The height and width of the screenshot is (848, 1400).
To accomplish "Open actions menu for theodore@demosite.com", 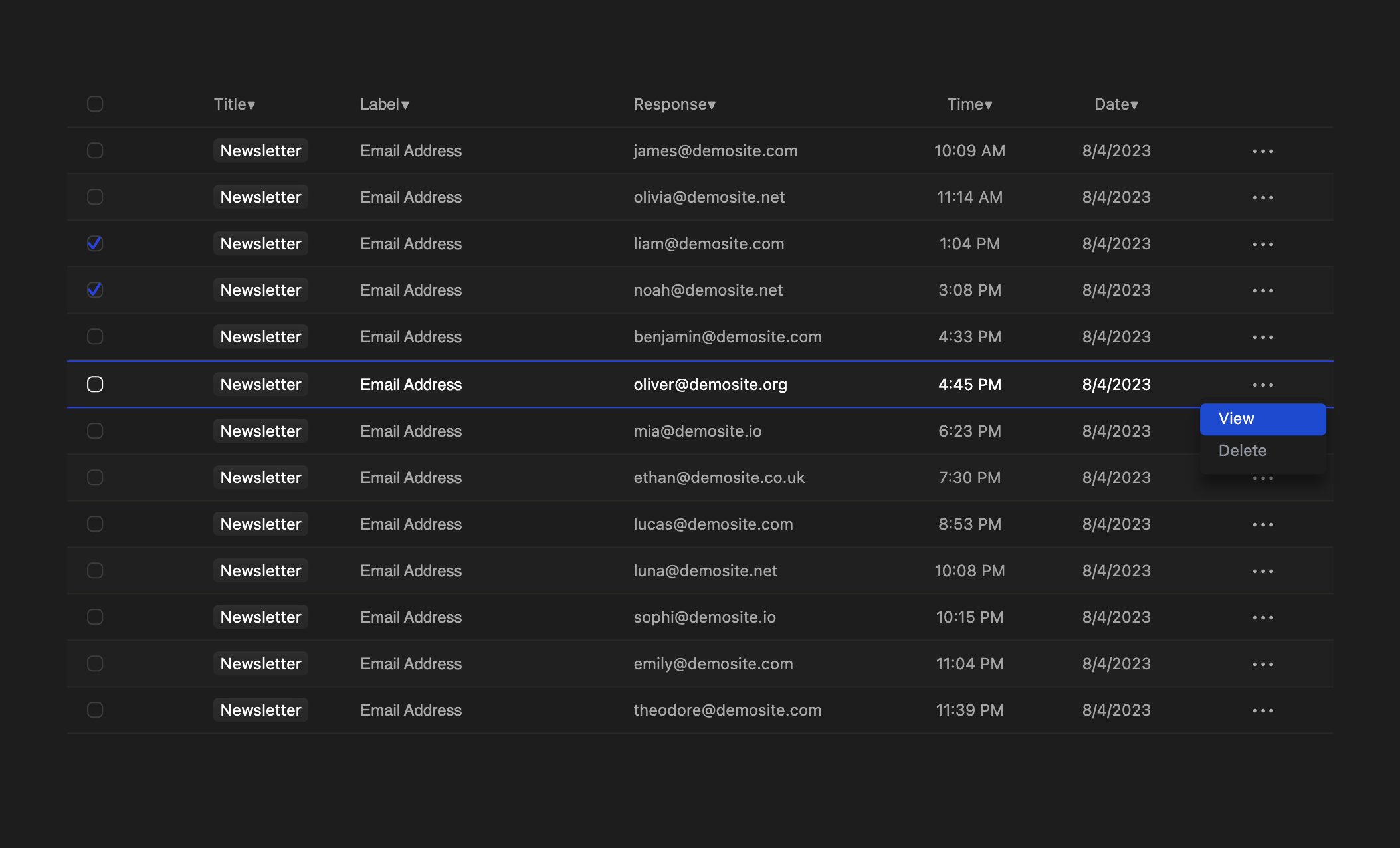I will point(1262,710).
